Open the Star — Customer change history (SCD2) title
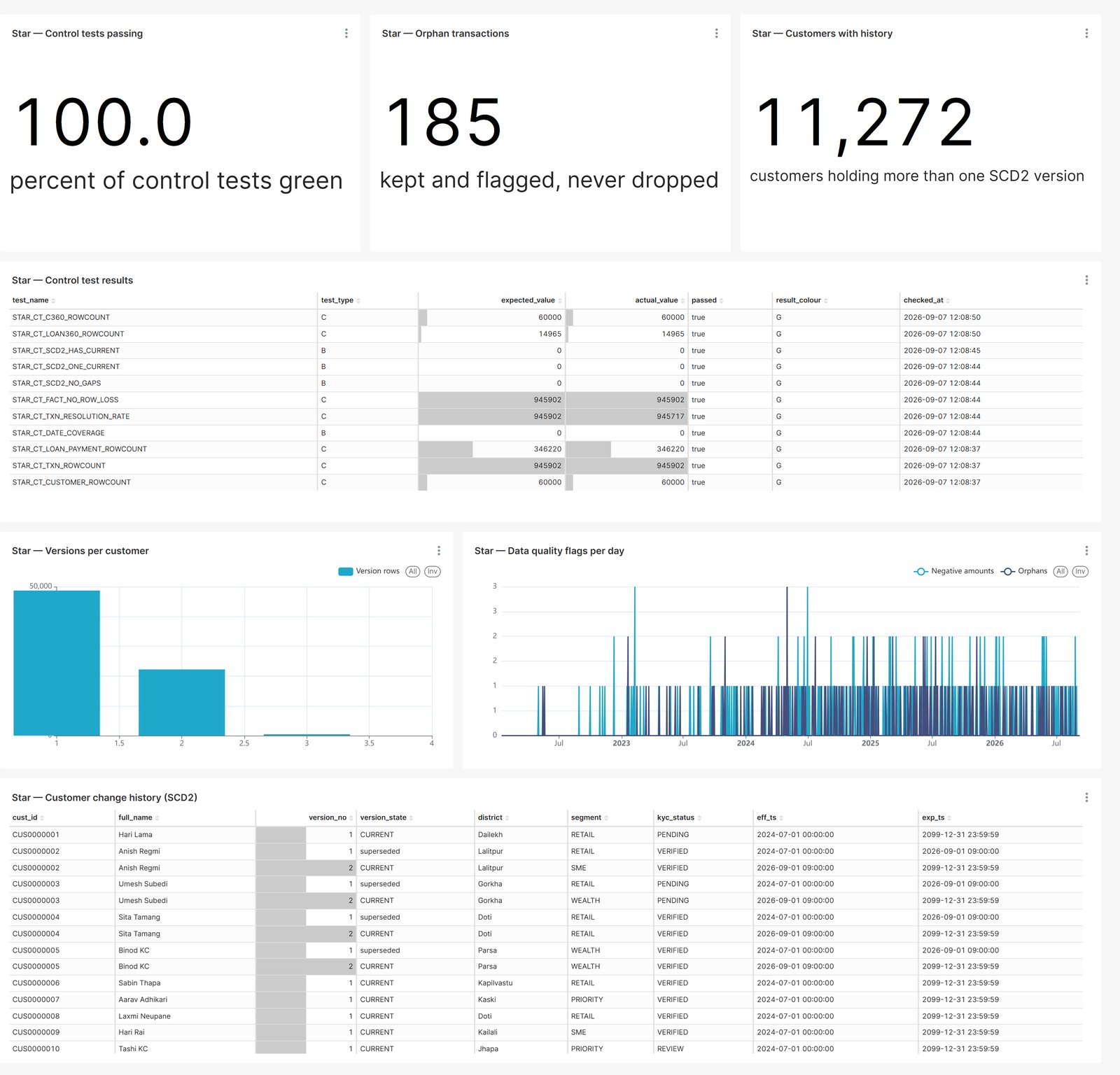This screenshot has height=1075, width=1120. 104,797
